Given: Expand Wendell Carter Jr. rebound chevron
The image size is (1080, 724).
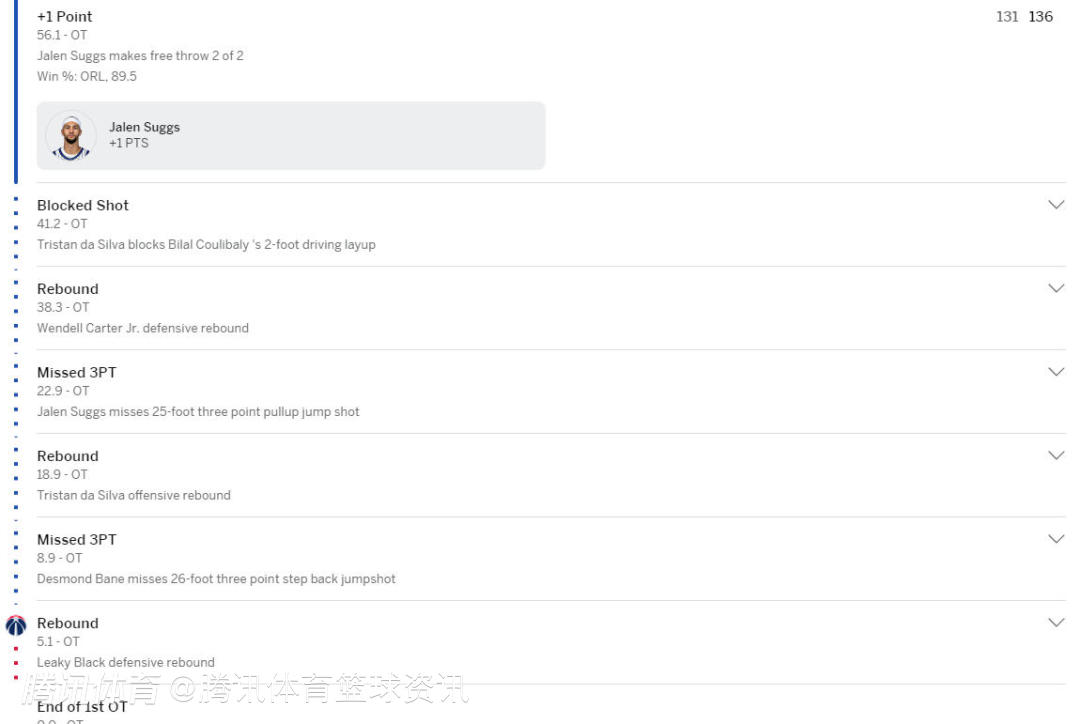Looking at the screenshot, I should pyautogui.click(x=1055, y=288).
